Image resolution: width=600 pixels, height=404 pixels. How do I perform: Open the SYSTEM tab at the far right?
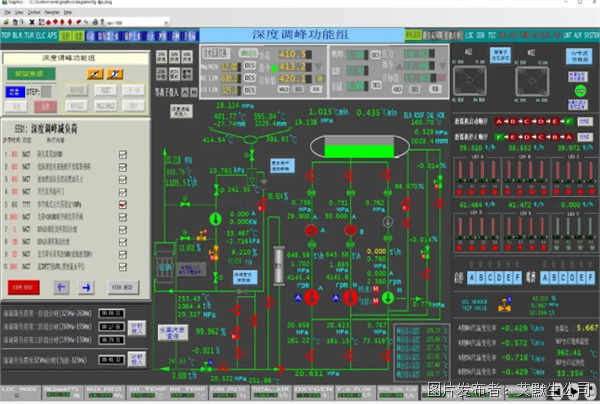point(592,36)
